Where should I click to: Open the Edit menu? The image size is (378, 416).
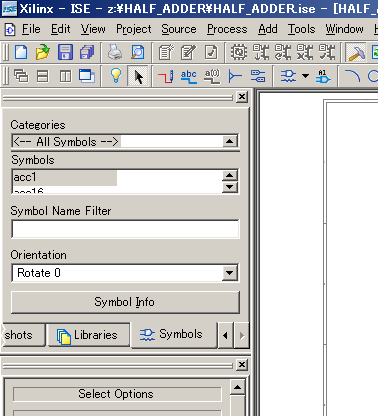pyautogui.click(x=60, y=29)
